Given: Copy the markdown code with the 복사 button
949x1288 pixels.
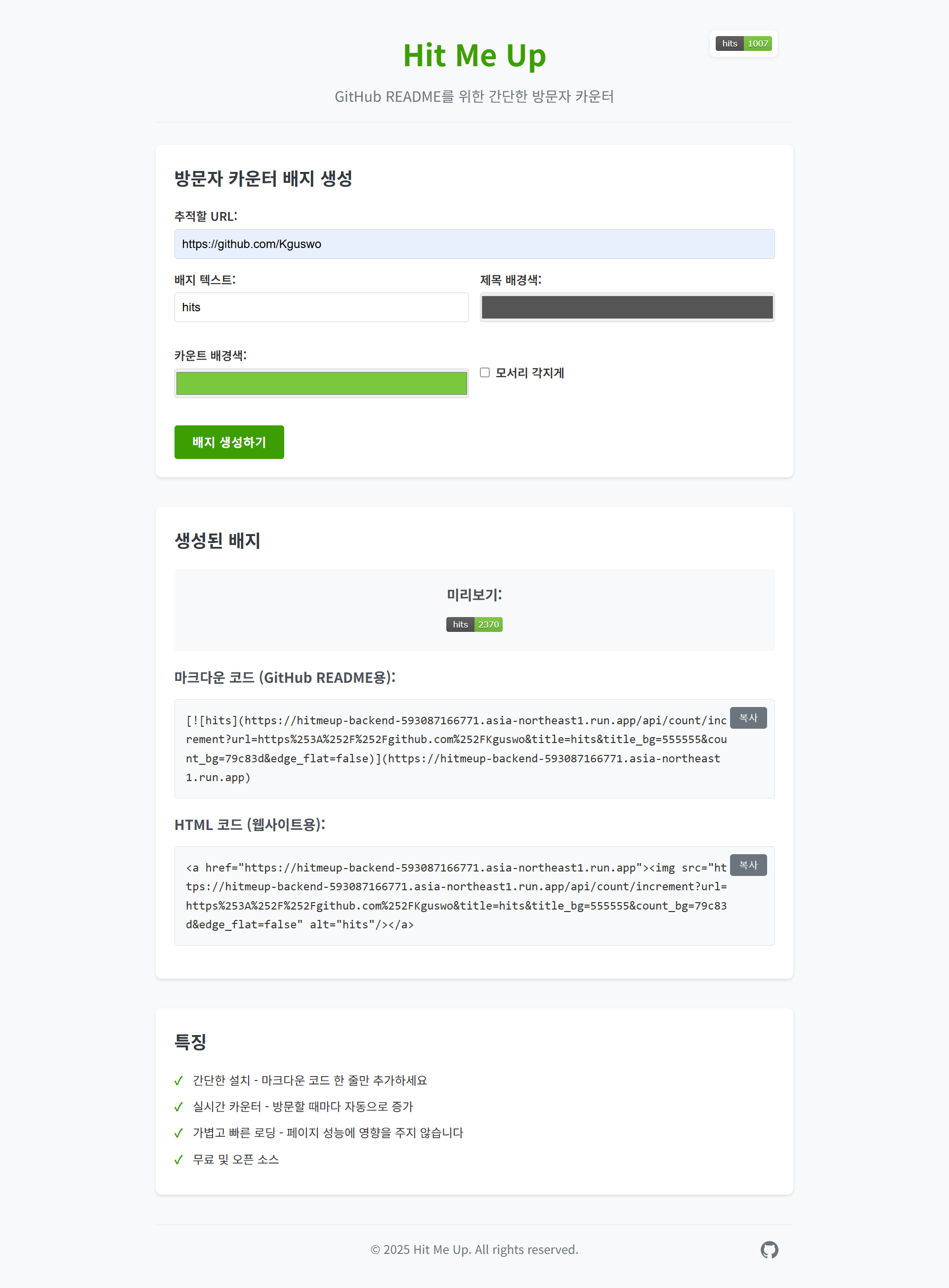Looking at the screenshot, I should click(x=748, y=717).
